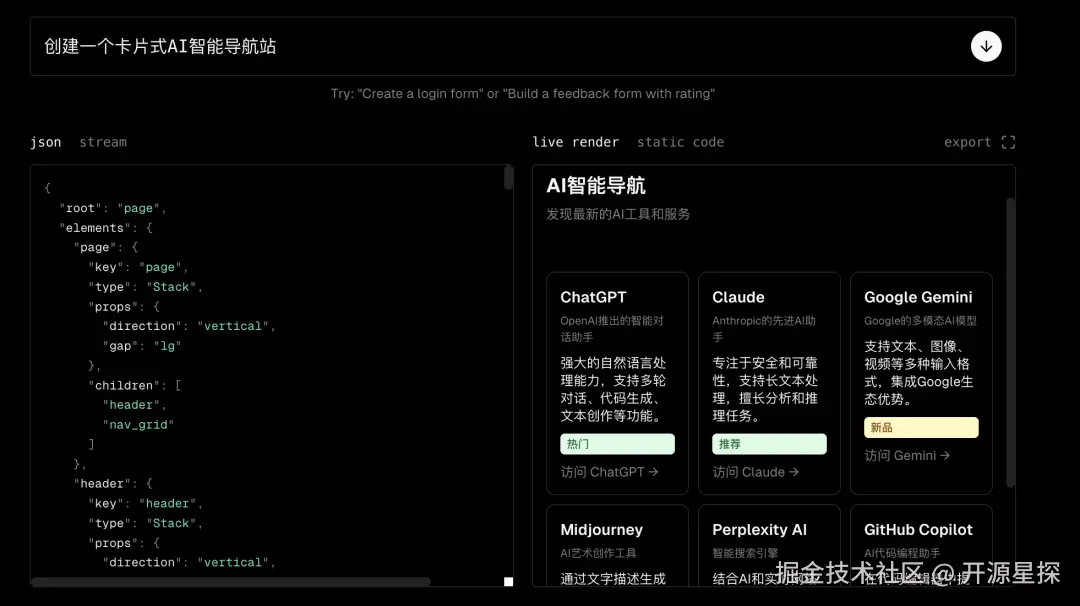Click the AI智能导航 heading
The width and height of the screenshot is (1080, 606).
[x=596, y=185]
